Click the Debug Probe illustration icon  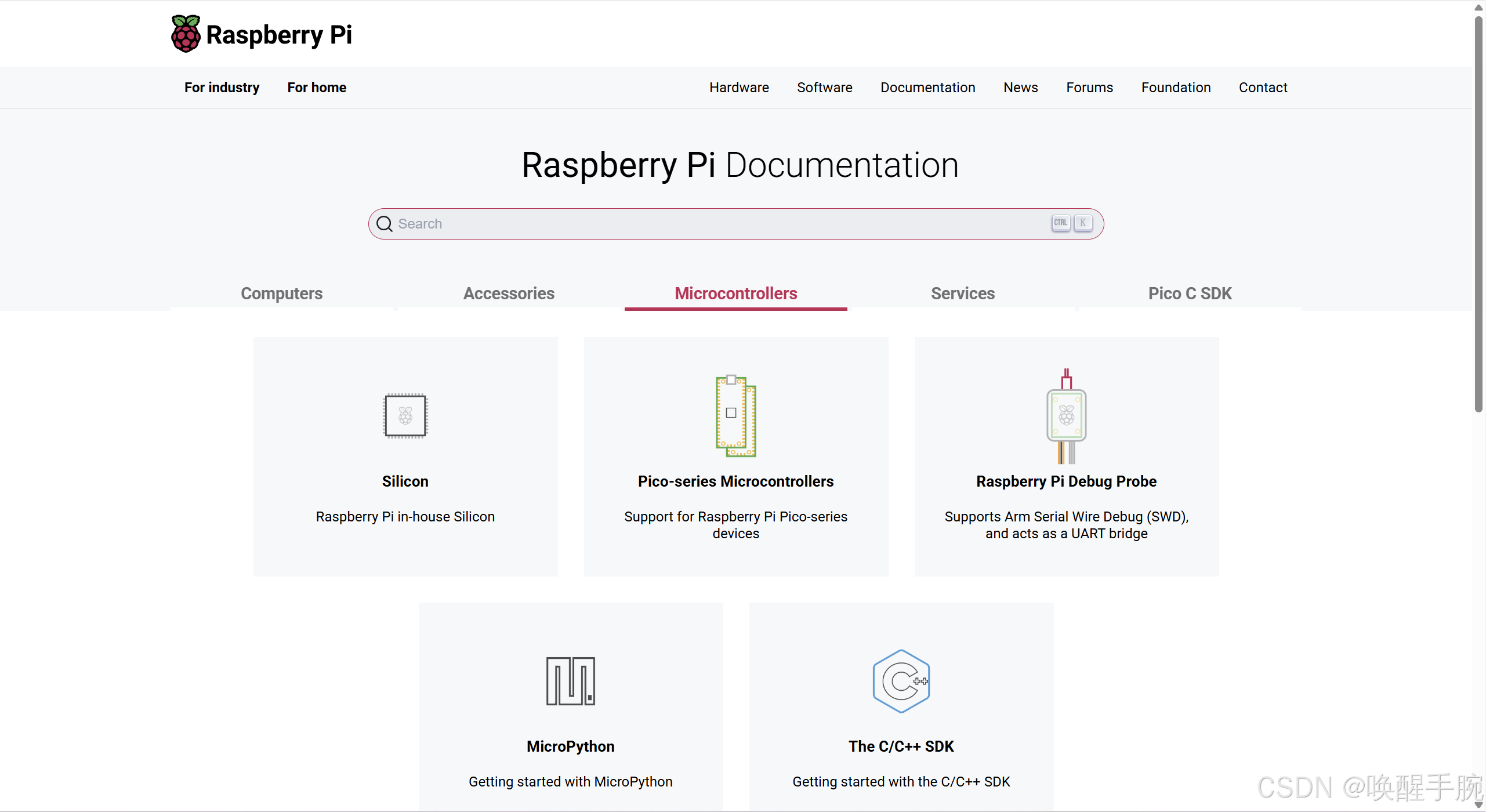[1066, 416]
